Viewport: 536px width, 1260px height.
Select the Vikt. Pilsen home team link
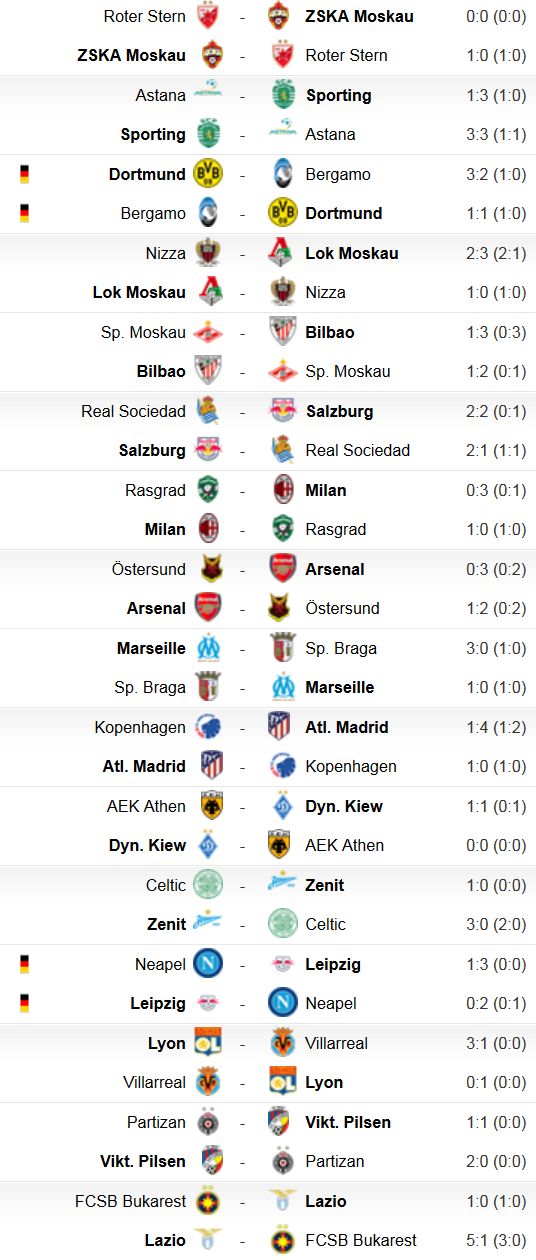pyautogui.click(x=143, y=1161)
